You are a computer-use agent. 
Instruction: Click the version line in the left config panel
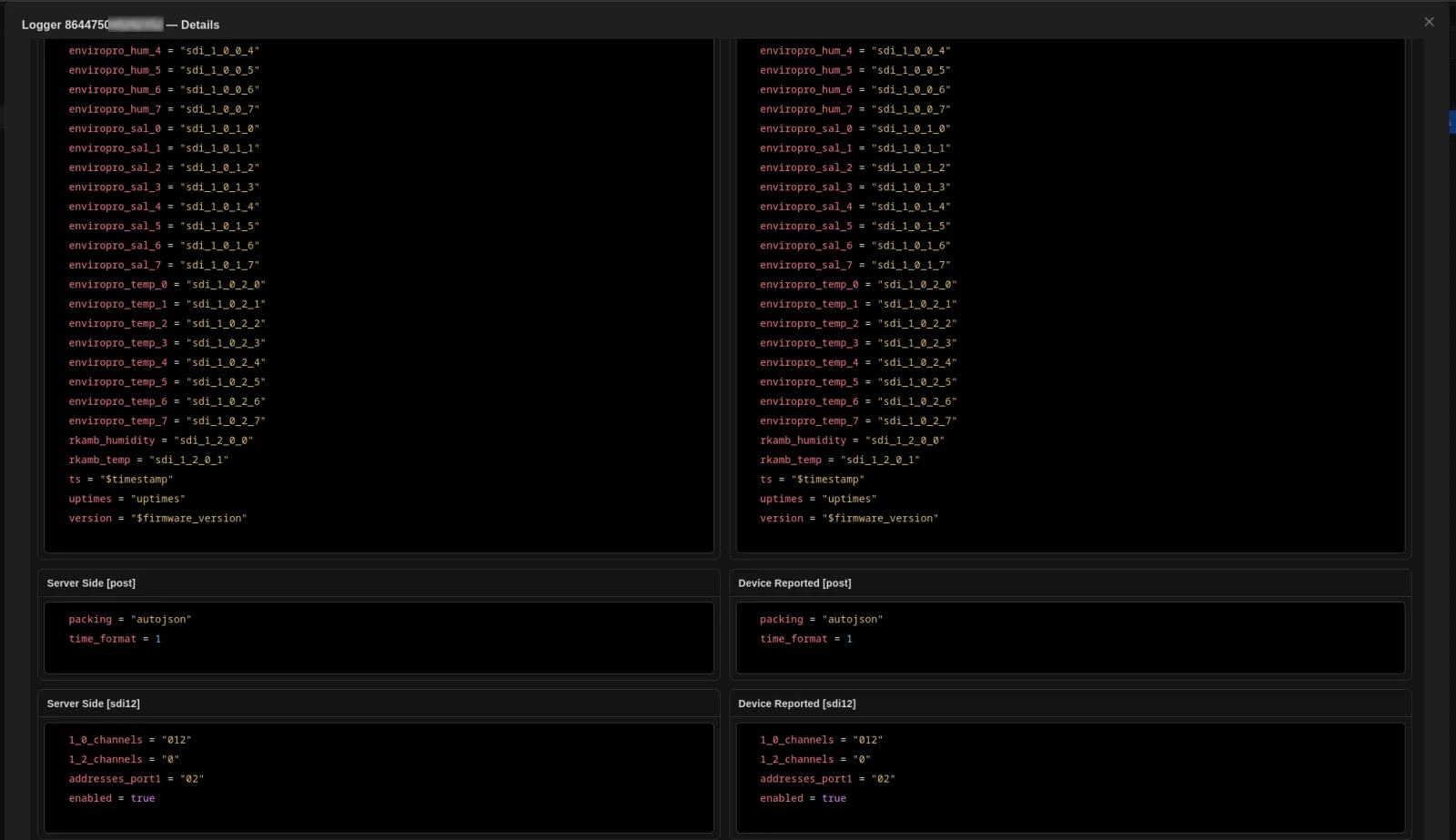(x=157, y=519)
